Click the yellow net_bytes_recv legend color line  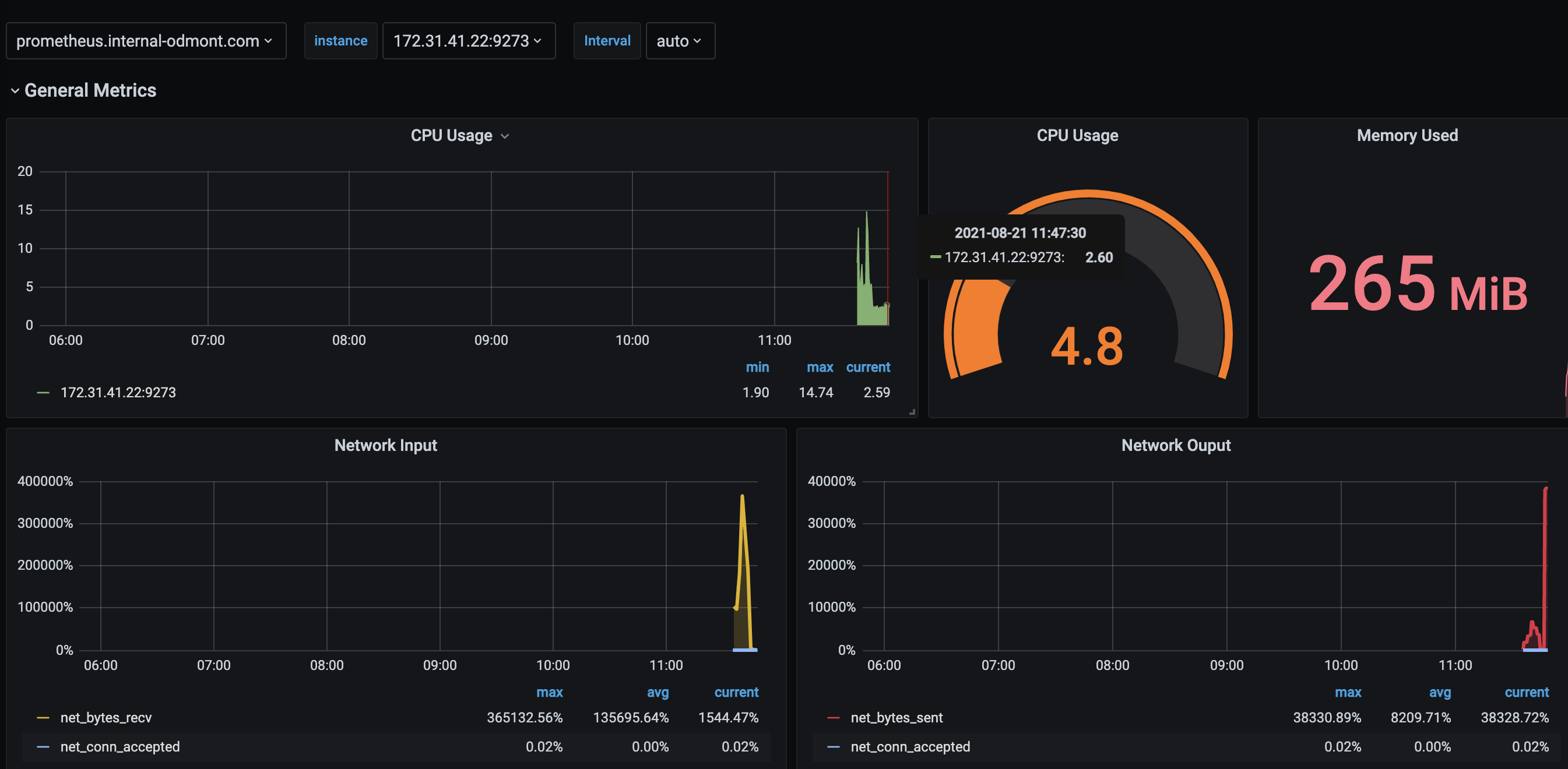(x=43, y=718)
